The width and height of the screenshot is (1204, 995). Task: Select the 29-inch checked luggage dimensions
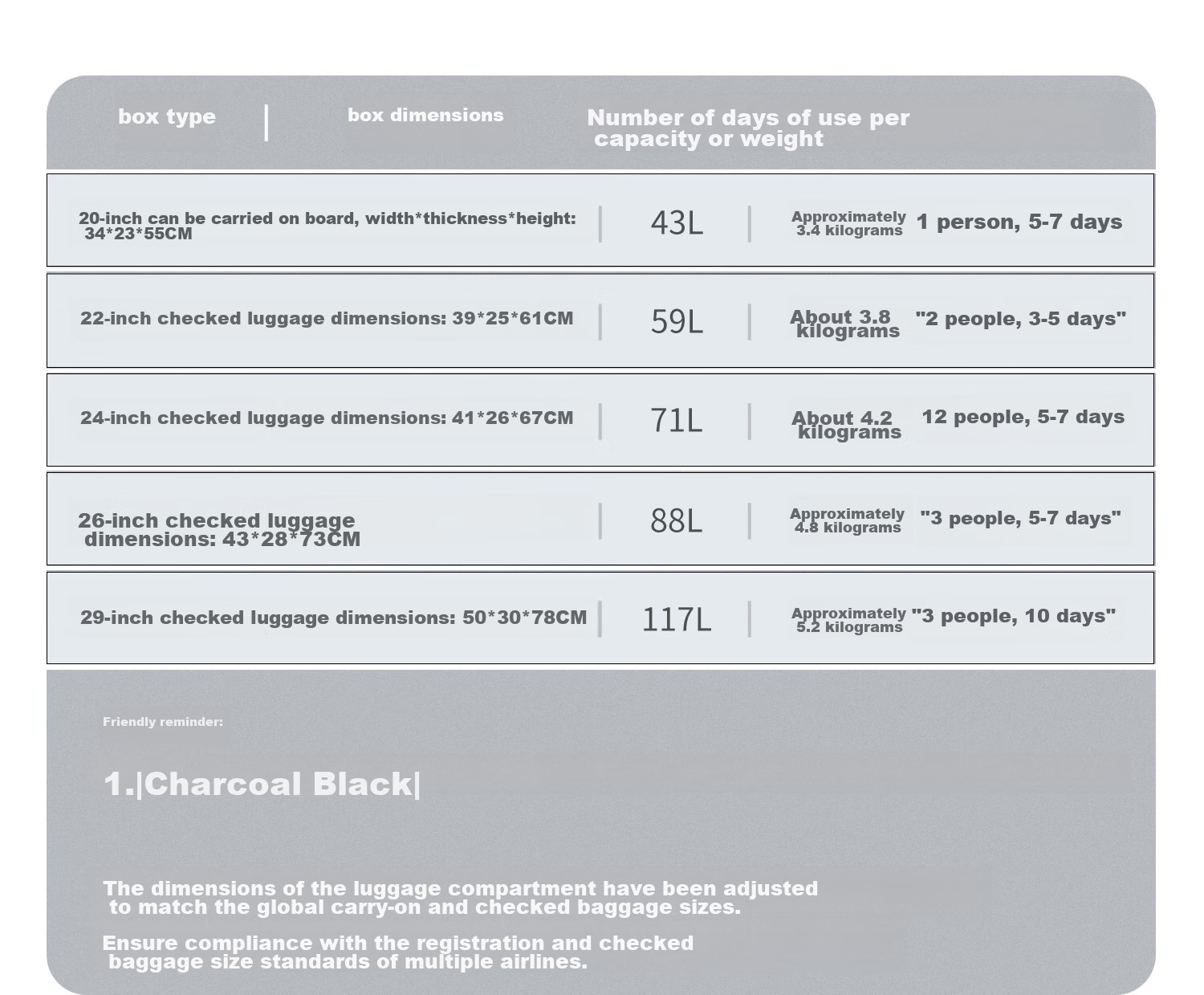click(x=333, y=618)
